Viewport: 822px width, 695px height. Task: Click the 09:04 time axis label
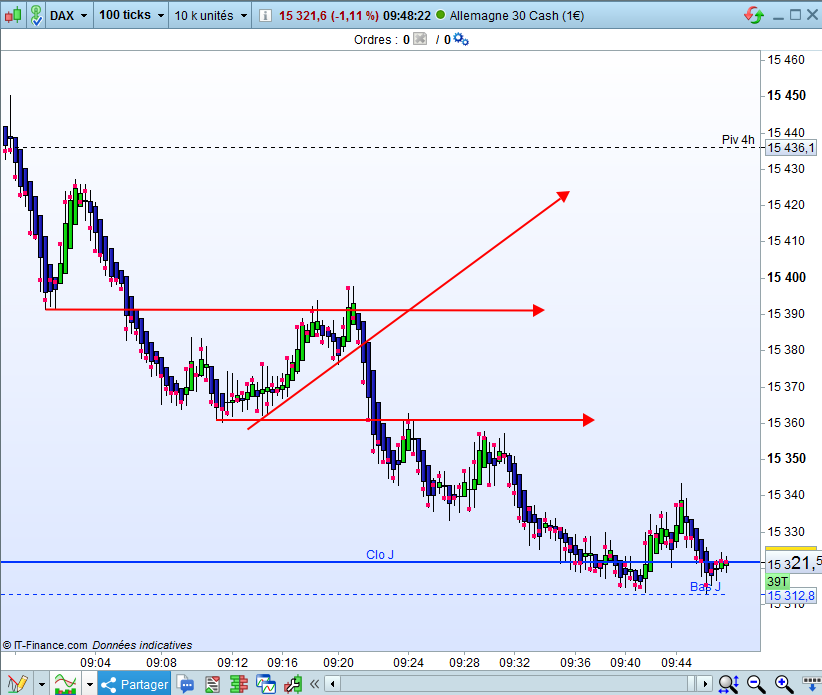[95, 663]
